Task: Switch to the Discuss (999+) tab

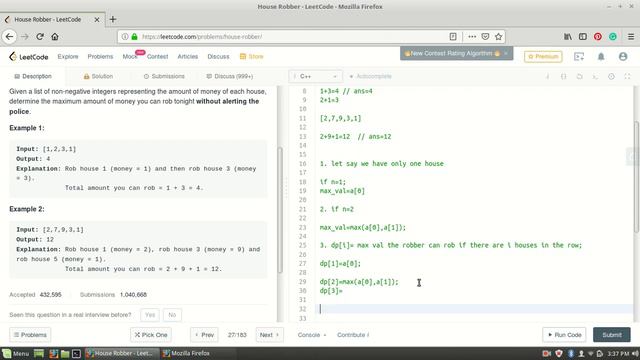Action: (x=229, y=76)
